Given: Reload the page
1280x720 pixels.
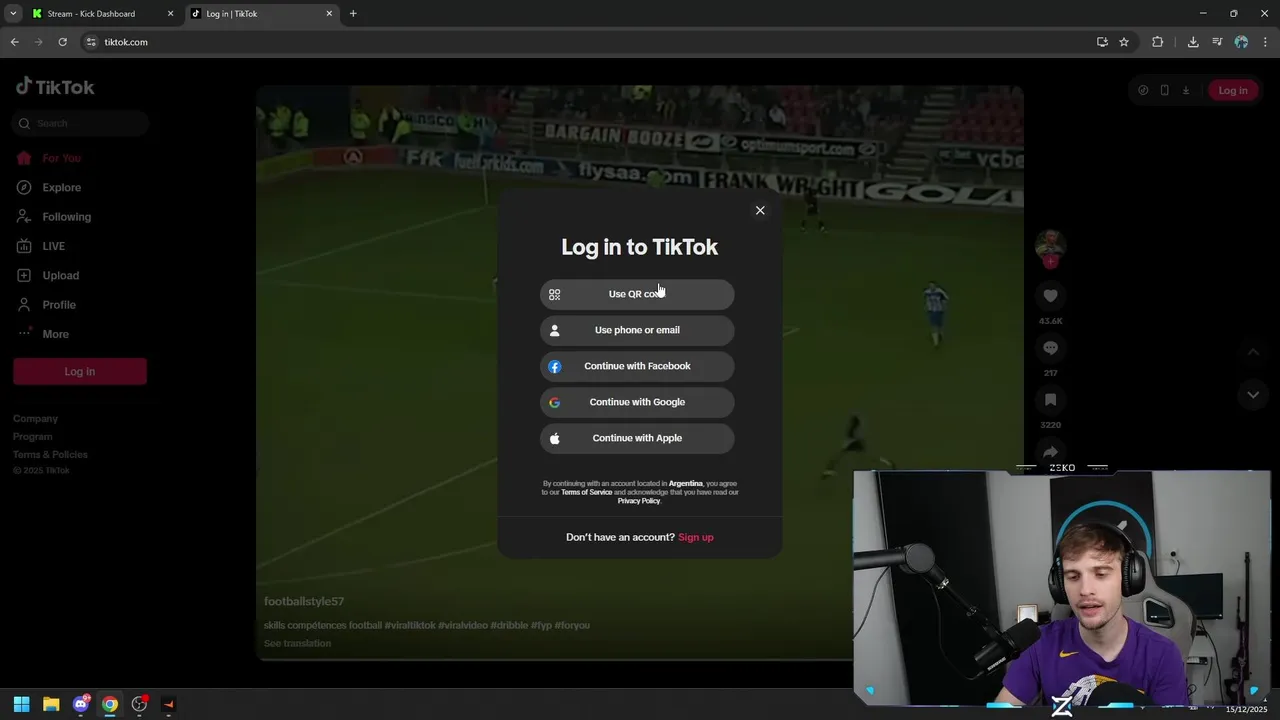Looking at the screenshot, I should coord(62,42).
